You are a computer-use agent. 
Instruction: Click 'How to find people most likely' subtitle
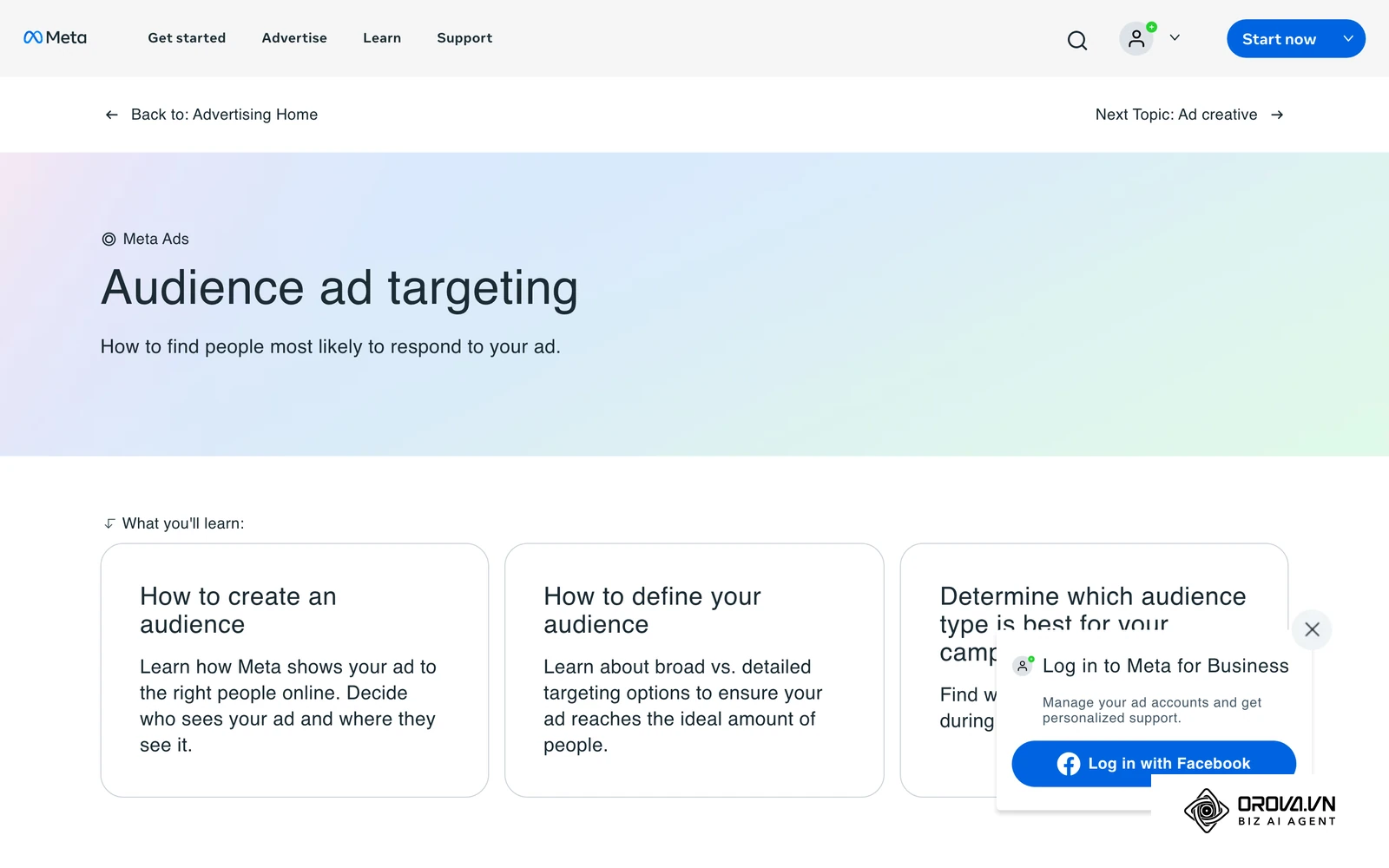coord(330,346)
